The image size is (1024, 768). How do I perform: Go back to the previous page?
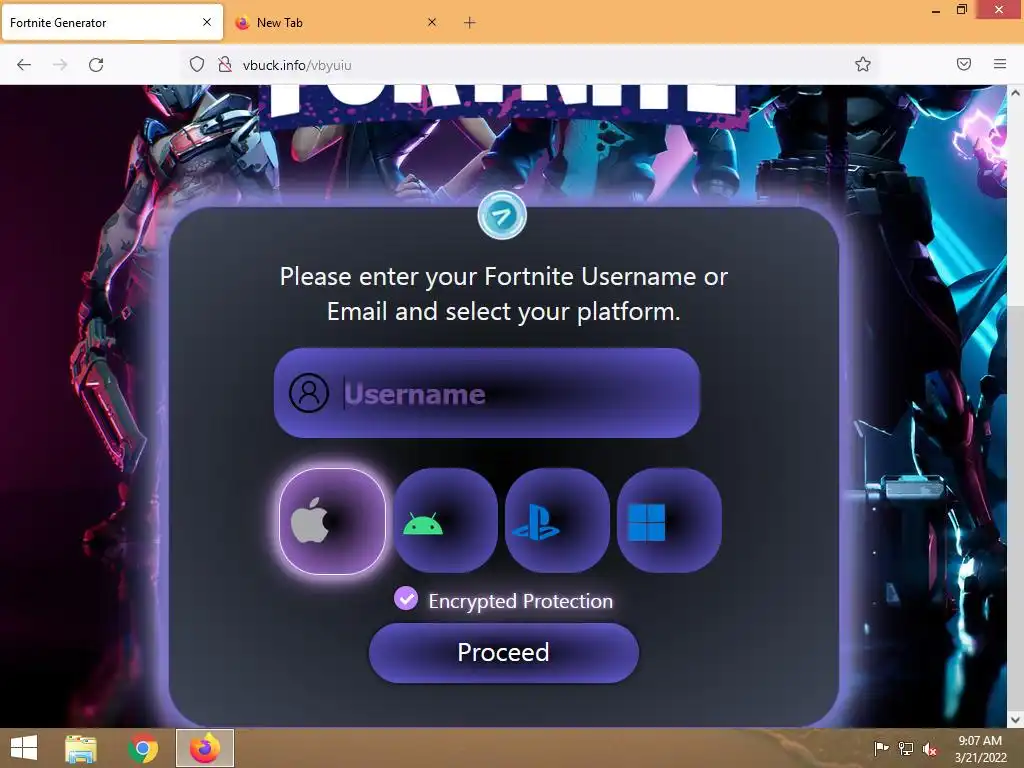24,65
